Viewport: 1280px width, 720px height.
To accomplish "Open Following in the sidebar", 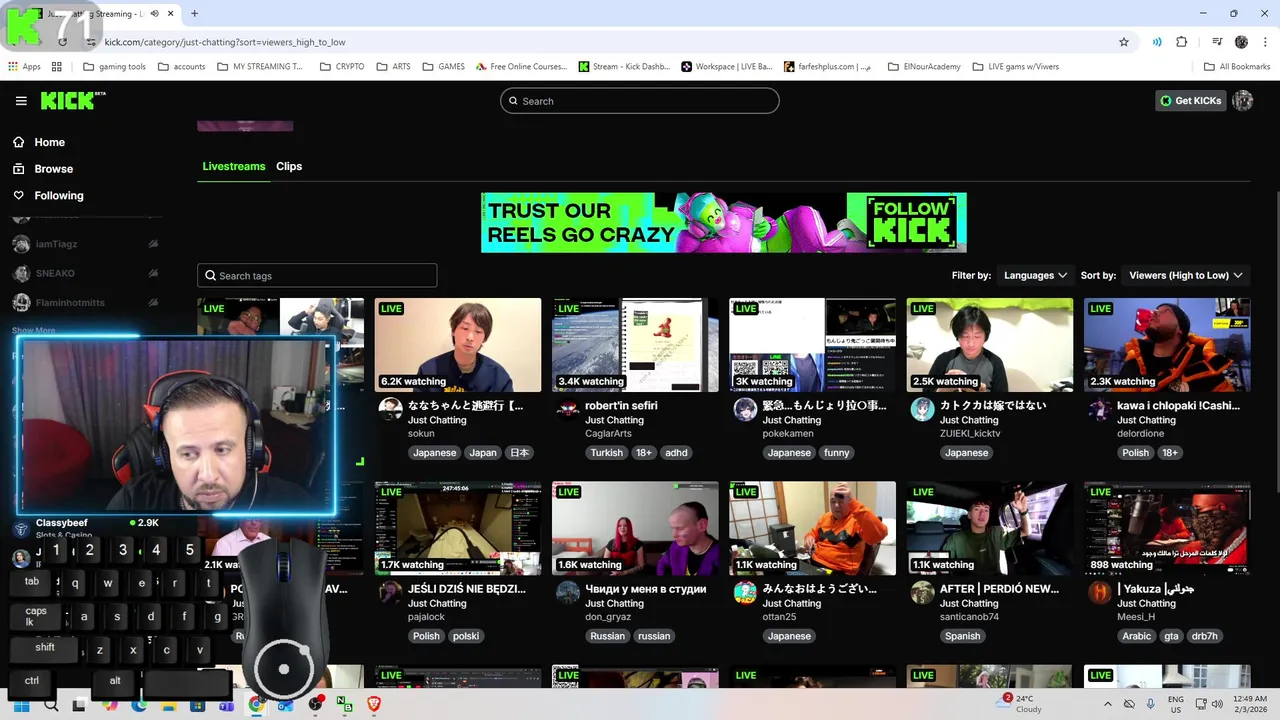I will pyautogui.click(x=59, y=196).
